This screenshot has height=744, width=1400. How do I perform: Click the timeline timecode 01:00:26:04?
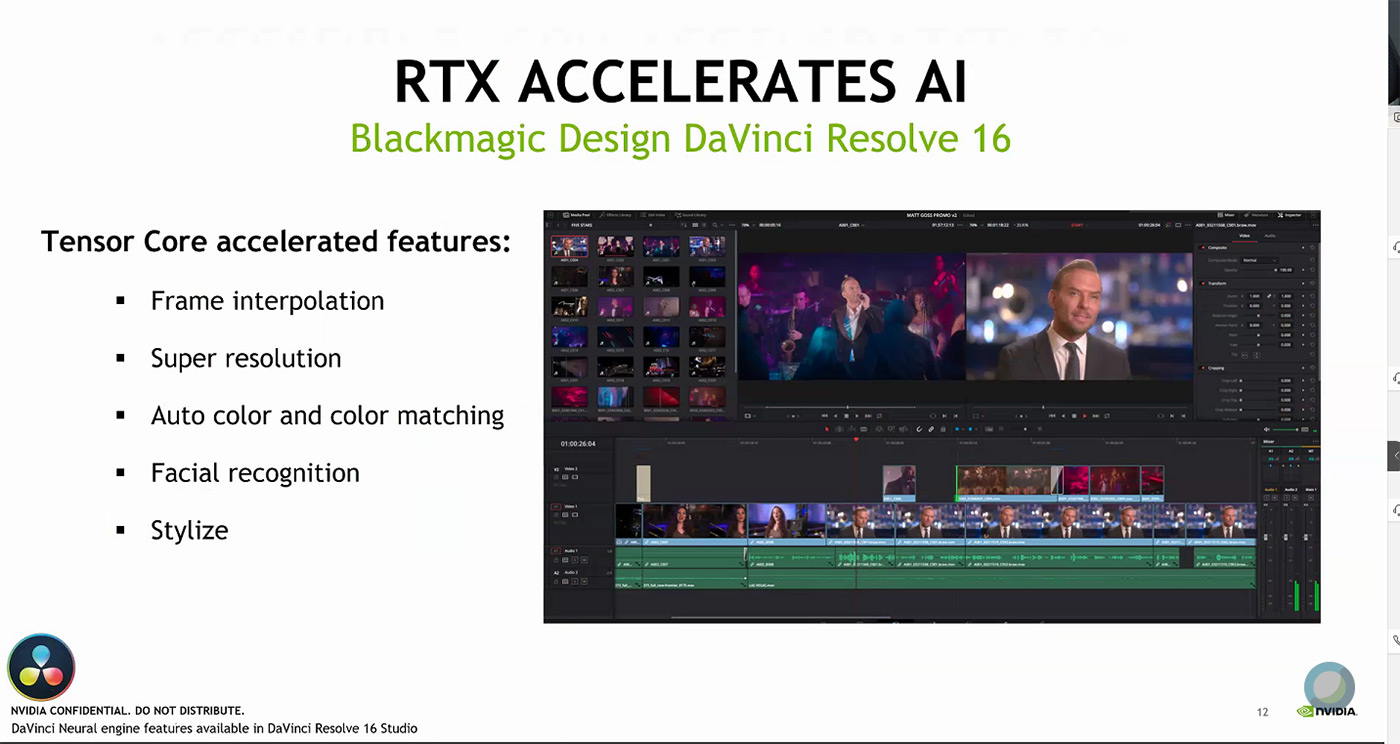coord(578,444)
